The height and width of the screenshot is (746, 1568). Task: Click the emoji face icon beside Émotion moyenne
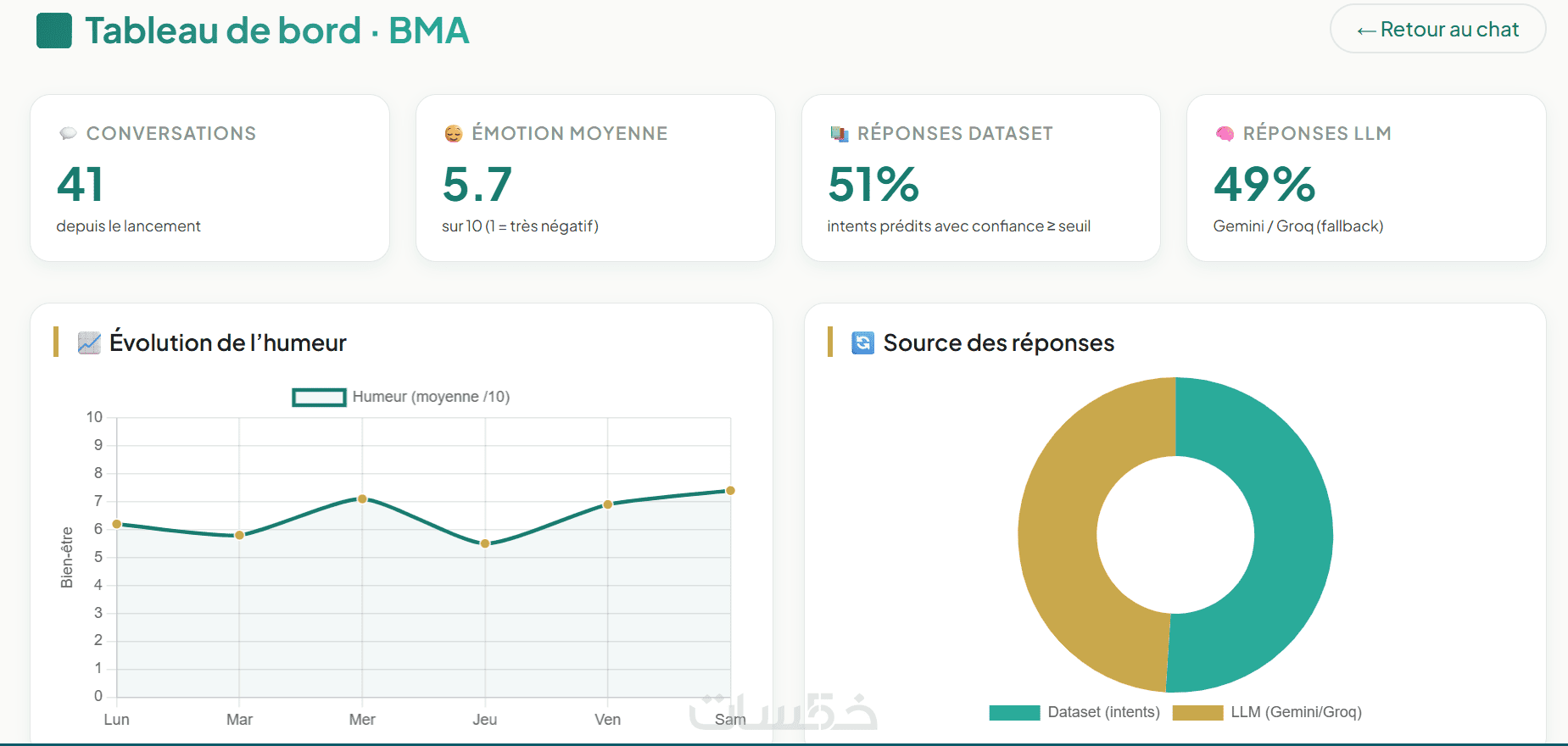(454, 133)
